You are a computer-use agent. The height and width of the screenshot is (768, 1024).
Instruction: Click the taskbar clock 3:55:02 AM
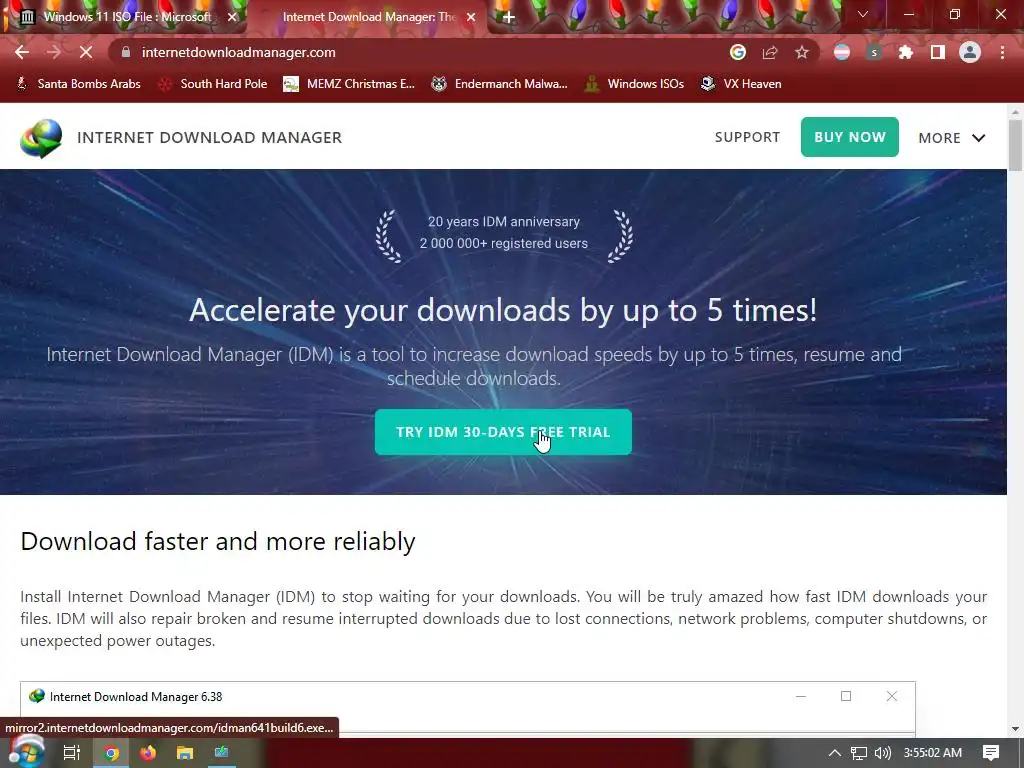[x=933, y=753]
